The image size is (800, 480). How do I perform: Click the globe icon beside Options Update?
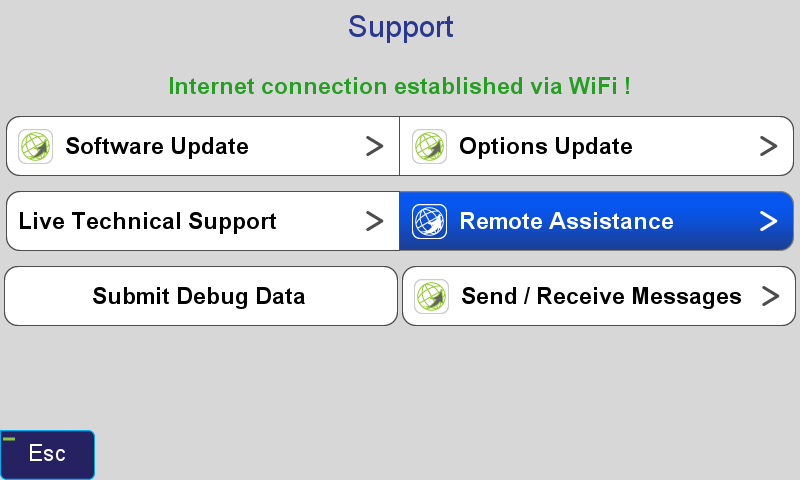430,146
